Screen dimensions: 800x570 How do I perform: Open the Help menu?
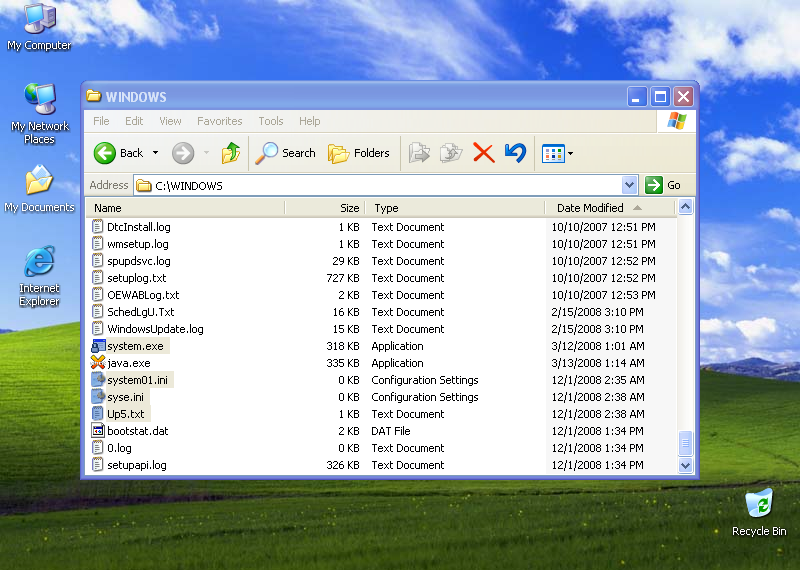(x=310, y=121)
